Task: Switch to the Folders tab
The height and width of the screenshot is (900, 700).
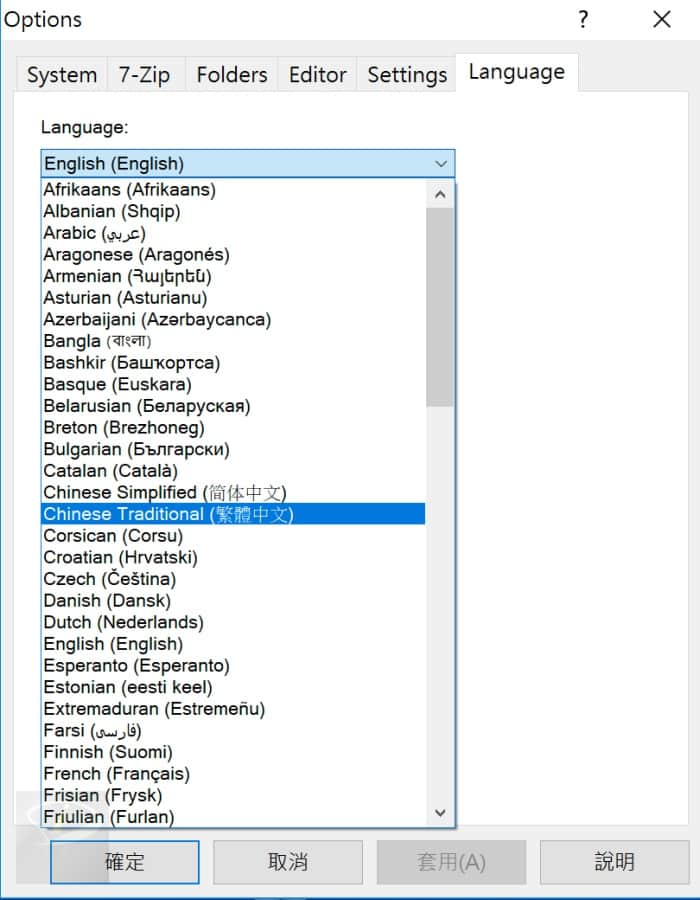Action: [x=232, y=75]
